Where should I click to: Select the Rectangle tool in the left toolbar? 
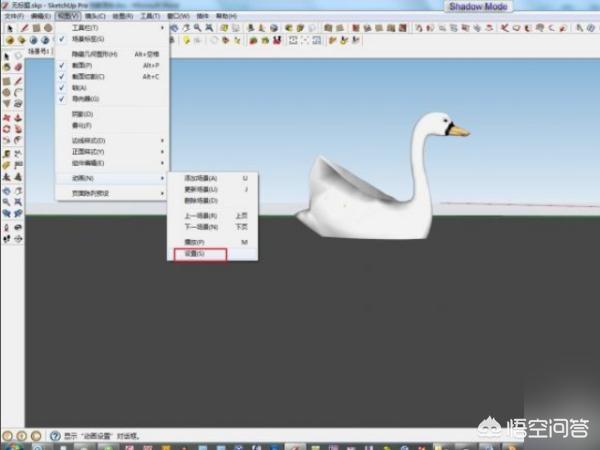(x=7, y=81)
